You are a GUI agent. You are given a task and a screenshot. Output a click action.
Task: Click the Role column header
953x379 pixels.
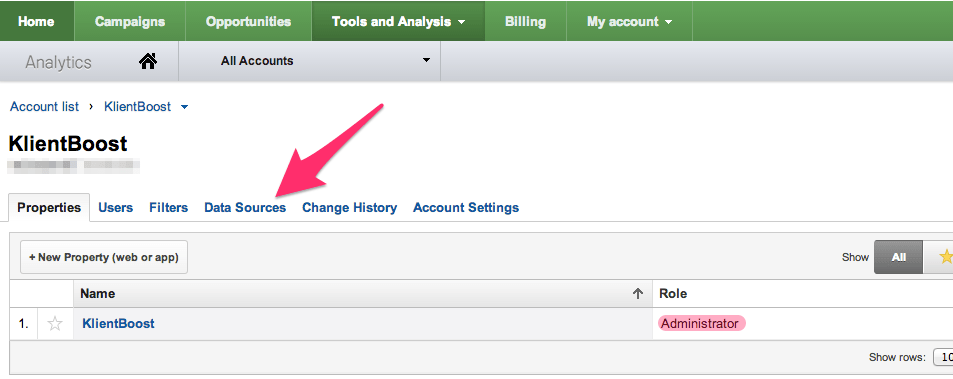tap(802, 294)
